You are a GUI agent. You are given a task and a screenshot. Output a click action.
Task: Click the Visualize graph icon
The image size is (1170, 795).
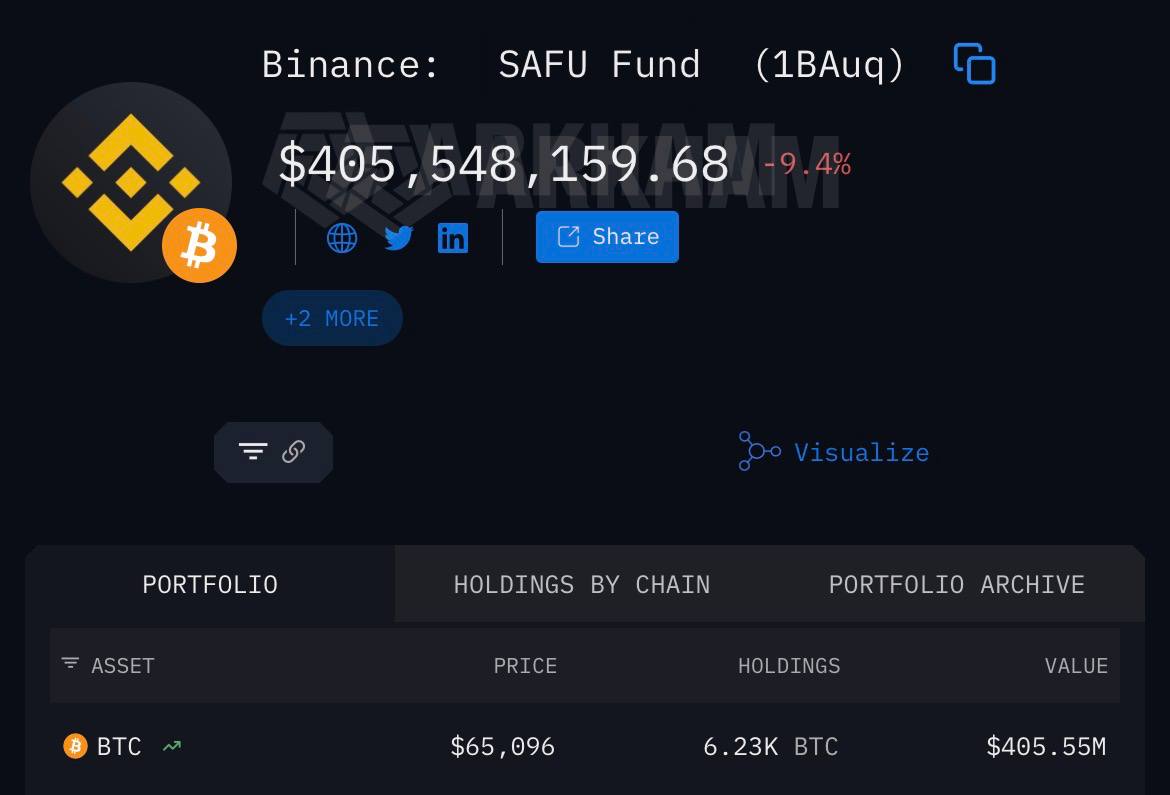point(759,451)
